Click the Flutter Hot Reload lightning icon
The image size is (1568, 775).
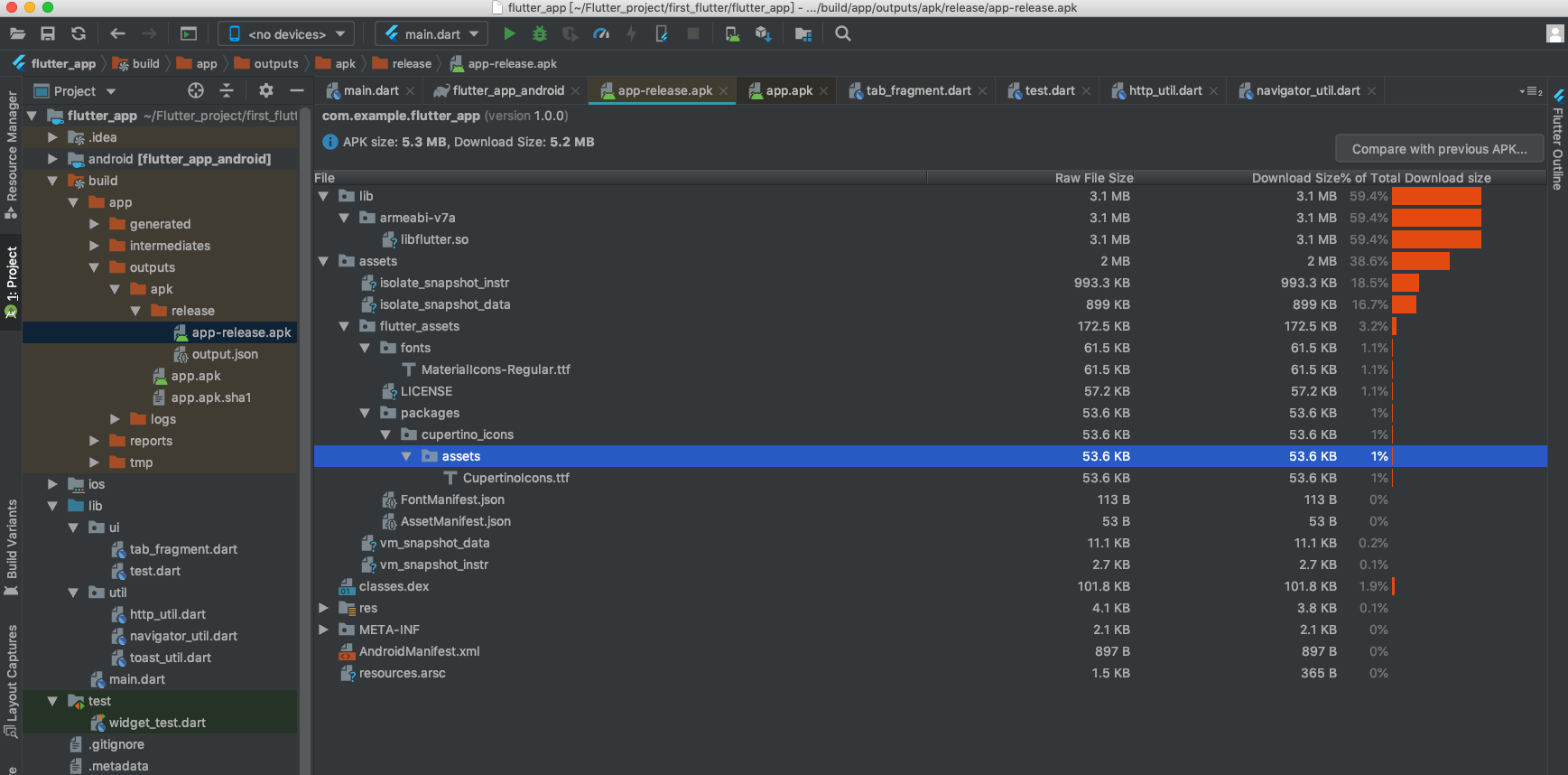coord(632,34)
